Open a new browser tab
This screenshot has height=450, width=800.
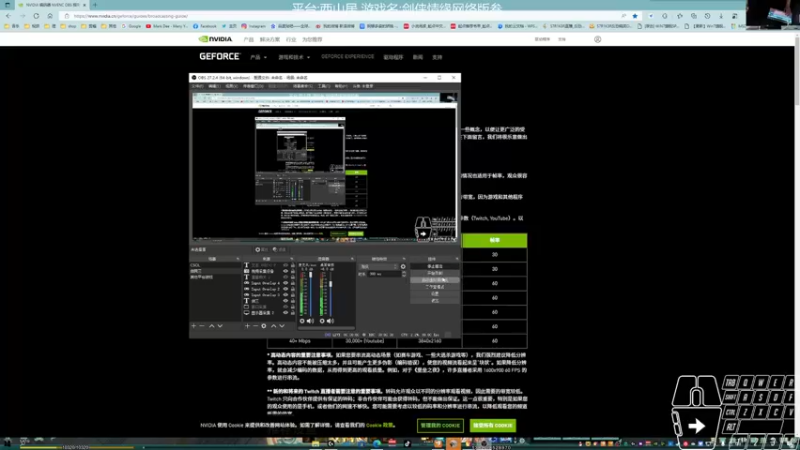tap(95, 5)
